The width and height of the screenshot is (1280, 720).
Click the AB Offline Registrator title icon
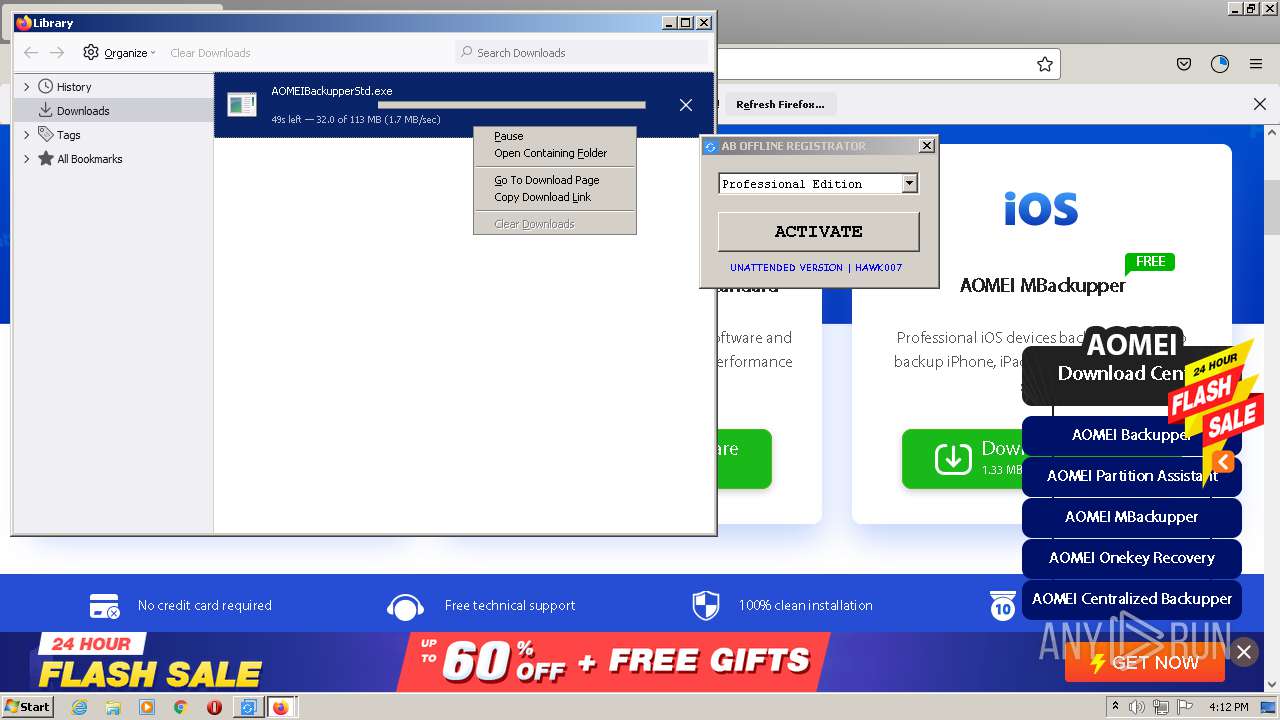pyautogui.click(x=710, y=146)
